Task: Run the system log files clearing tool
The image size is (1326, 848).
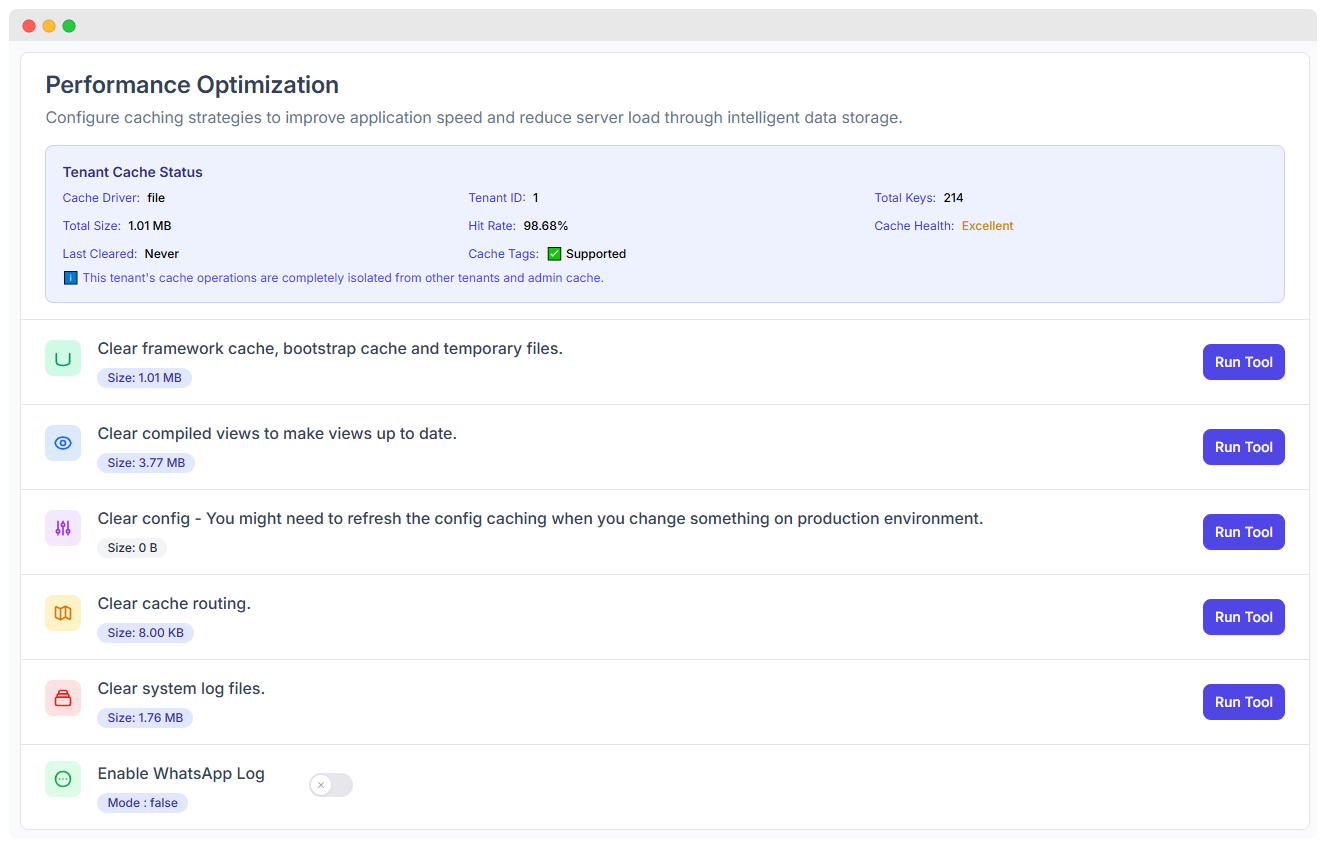Action: click(1243, 702)
